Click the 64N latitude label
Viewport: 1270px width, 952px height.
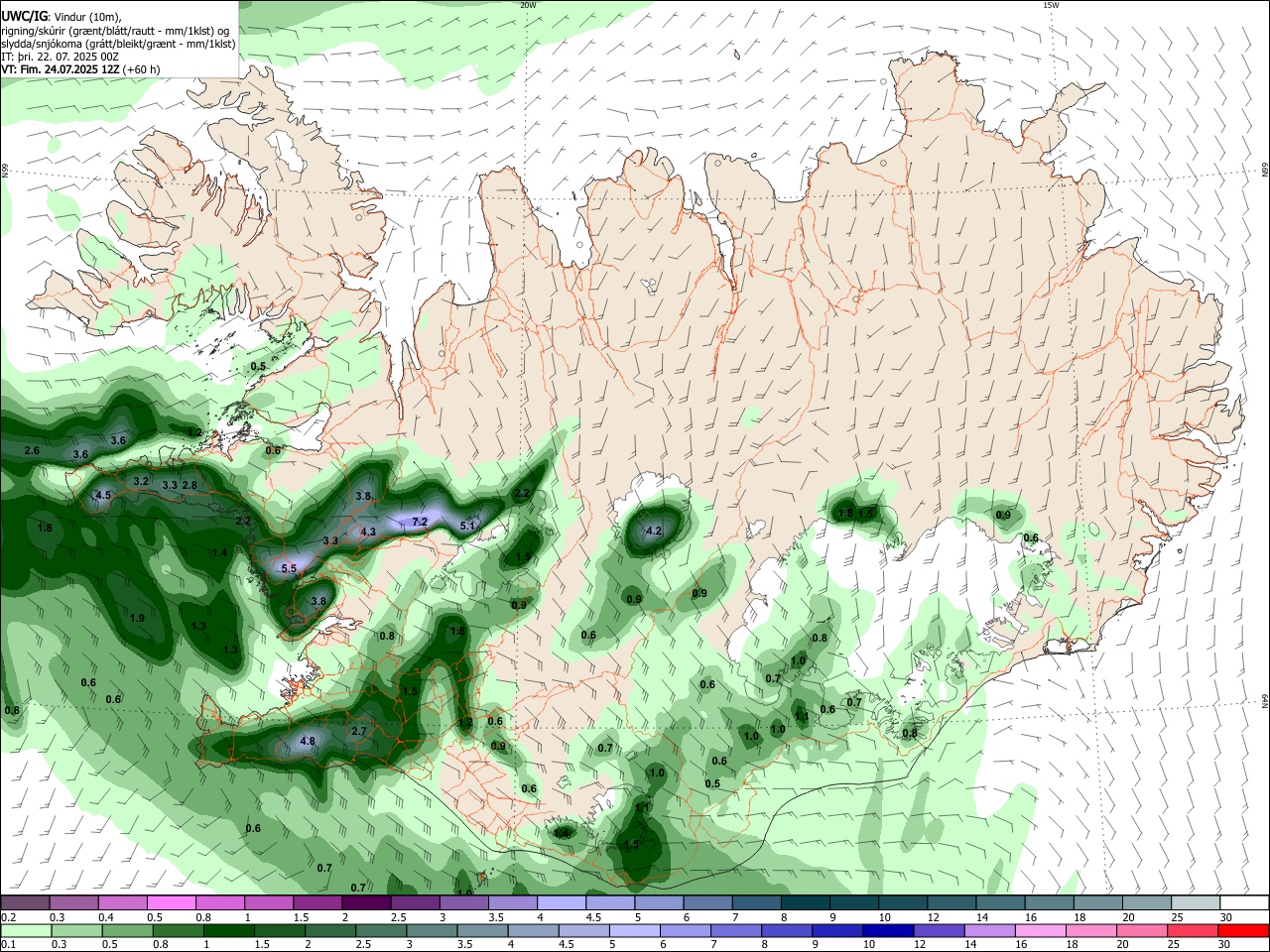click(1265, 701)
